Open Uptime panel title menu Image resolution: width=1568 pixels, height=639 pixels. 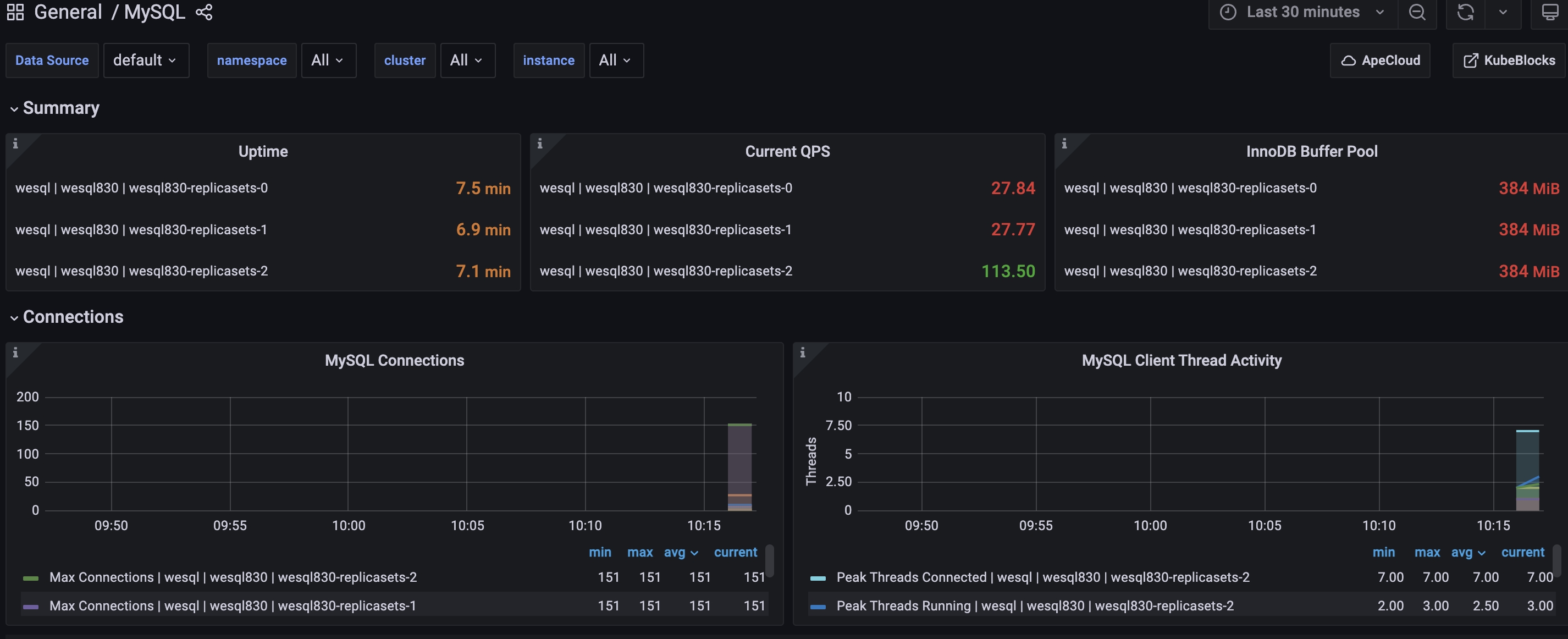pyautogui.click(x=263, y=152)
